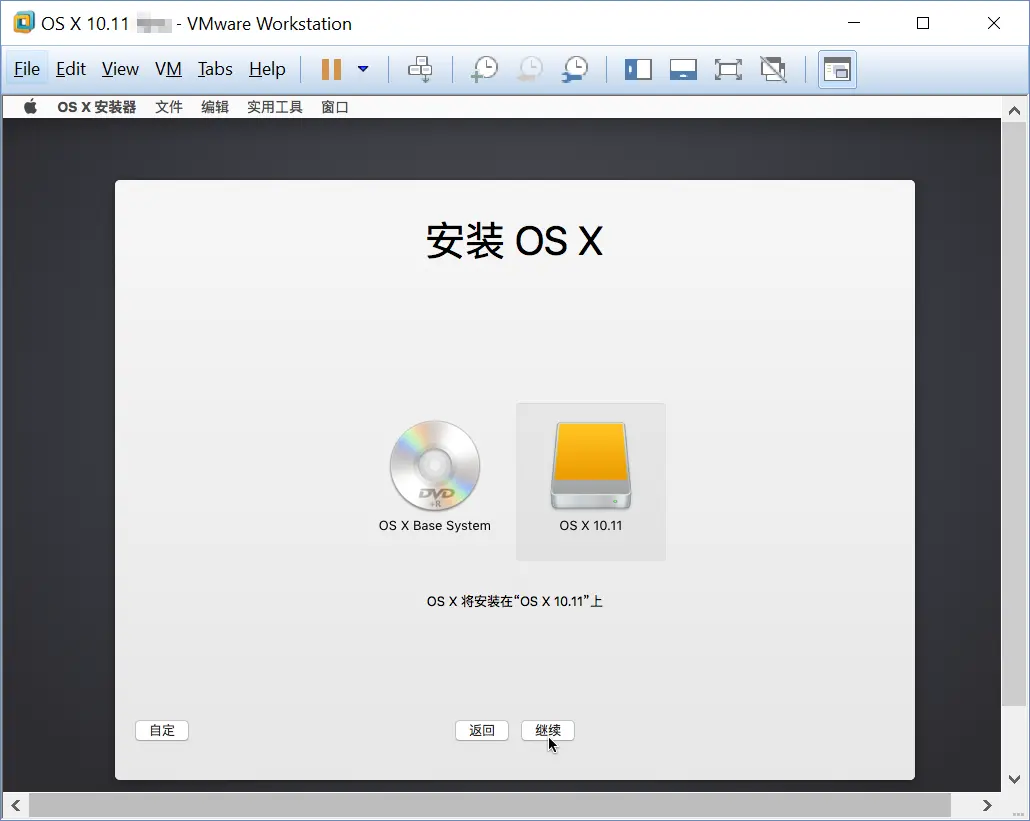
Task: Toggle the library panel visibility
Action: click(637, 69)
